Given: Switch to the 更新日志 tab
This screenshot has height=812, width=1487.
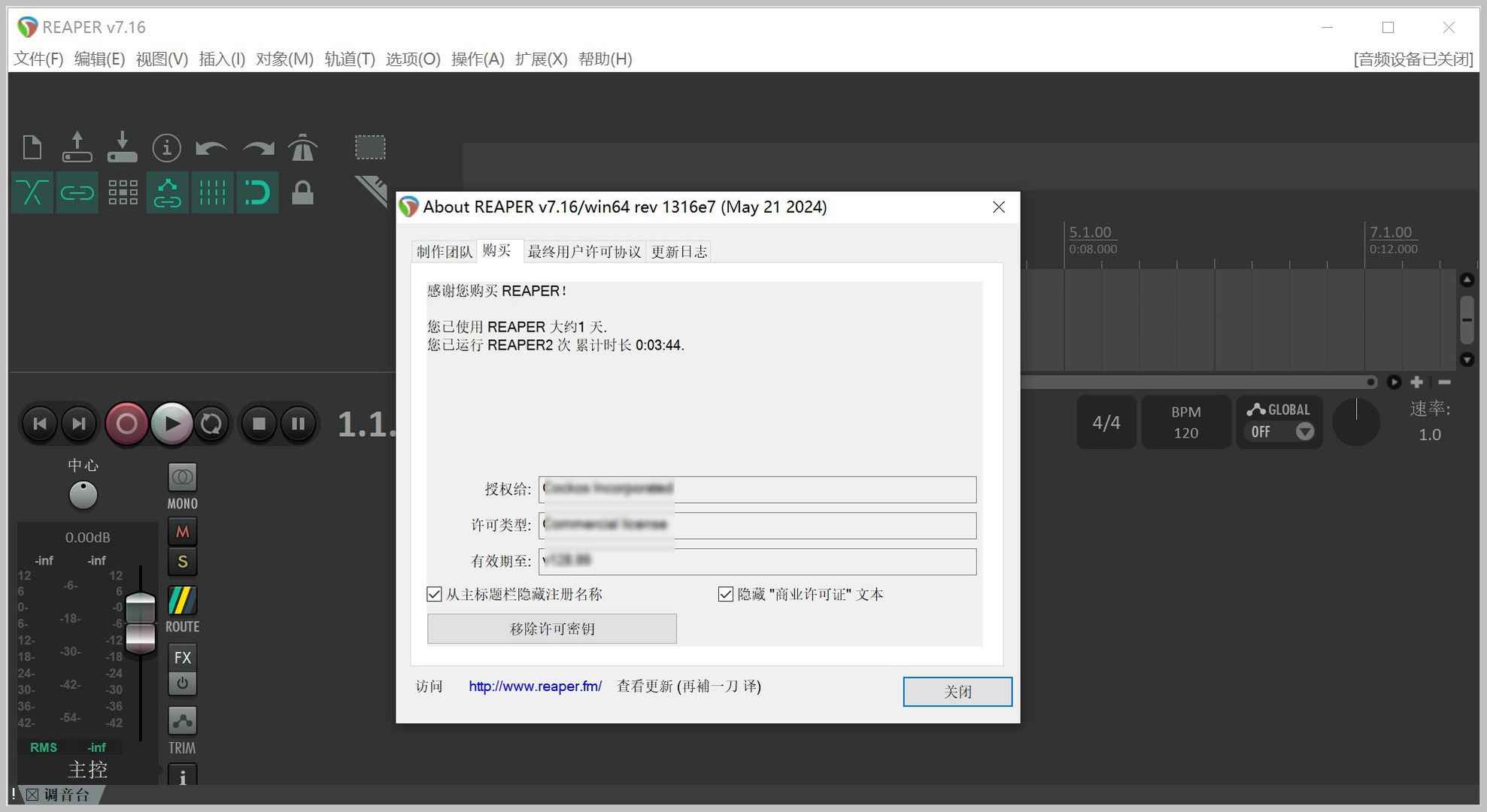Looking at the screenshot, I should point(678,252).
